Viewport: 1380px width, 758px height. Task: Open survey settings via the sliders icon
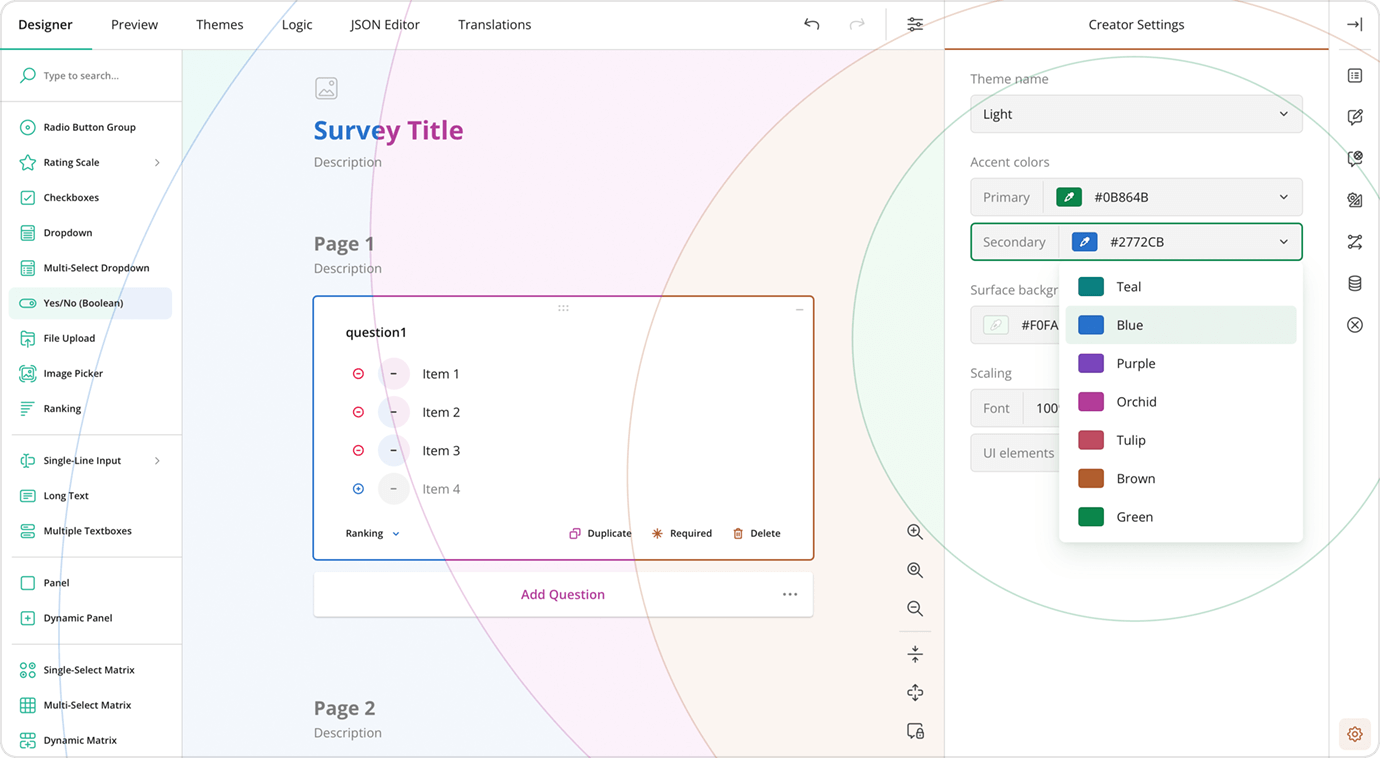914,23
